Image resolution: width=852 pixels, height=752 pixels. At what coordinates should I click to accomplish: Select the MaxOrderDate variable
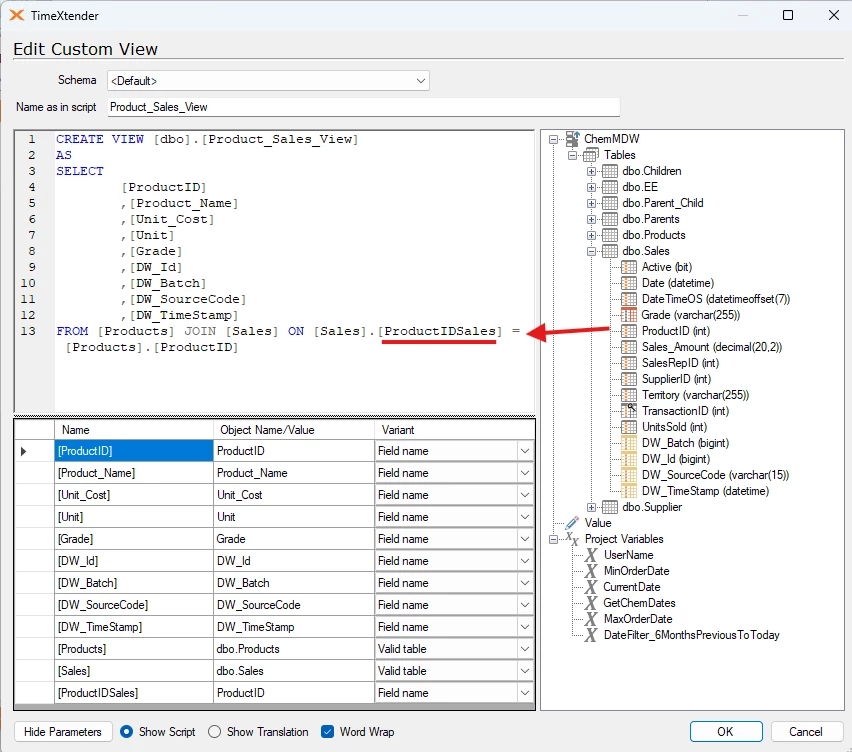638,619
